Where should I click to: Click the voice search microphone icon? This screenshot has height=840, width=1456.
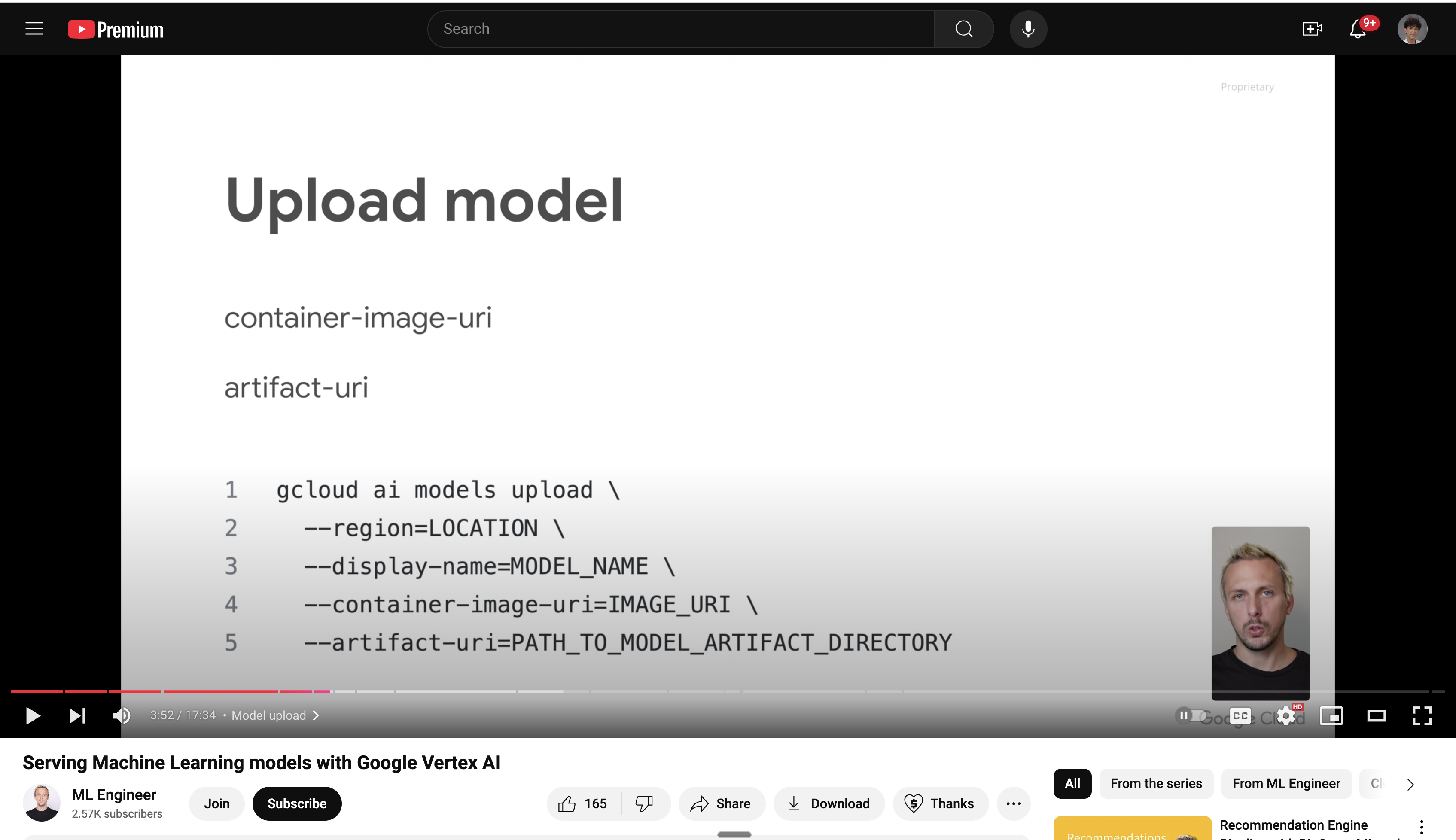[1028, 29]
